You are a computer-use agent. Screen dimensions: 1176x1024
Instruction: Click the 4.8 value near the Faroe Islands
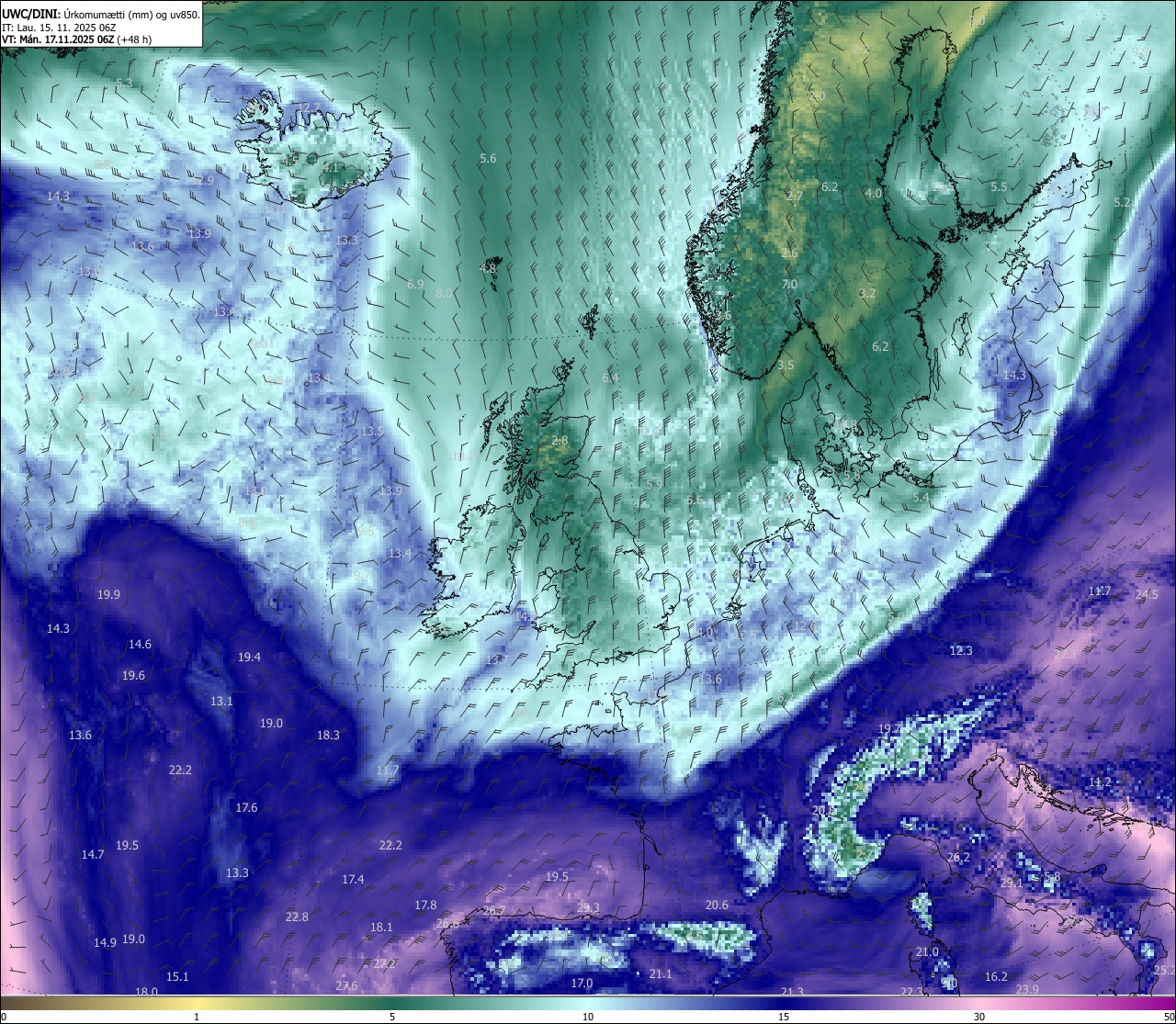488,269
